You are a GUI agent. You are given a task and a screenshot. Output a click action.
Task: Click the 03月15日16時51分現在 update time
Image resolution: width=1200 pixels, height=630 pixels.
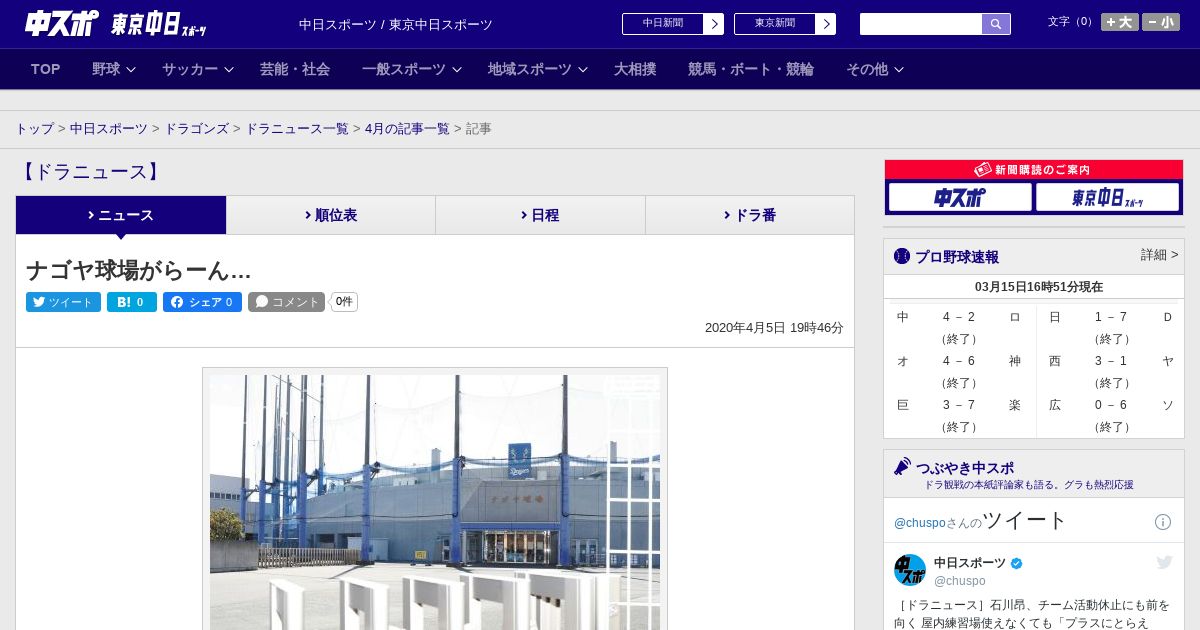click(x=1039, y=287)
